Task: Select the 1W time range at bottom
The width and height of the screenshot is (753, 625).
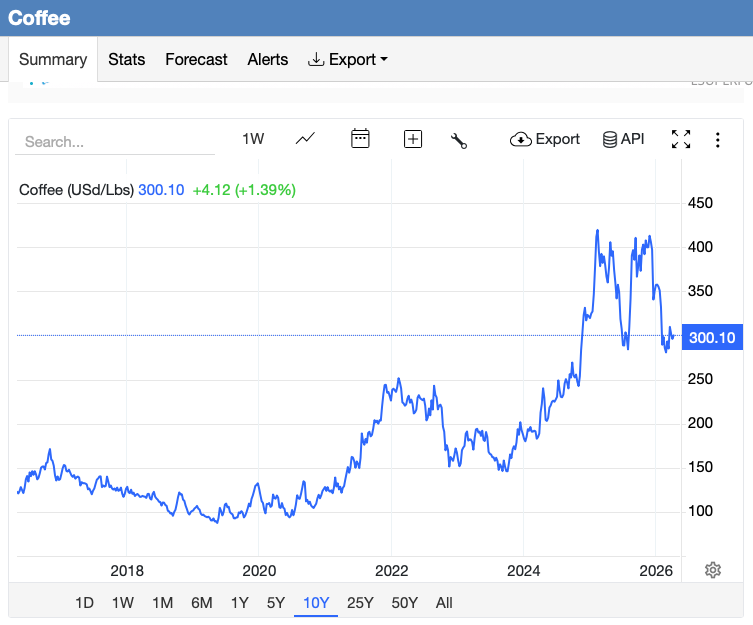Action: (123, 602)
